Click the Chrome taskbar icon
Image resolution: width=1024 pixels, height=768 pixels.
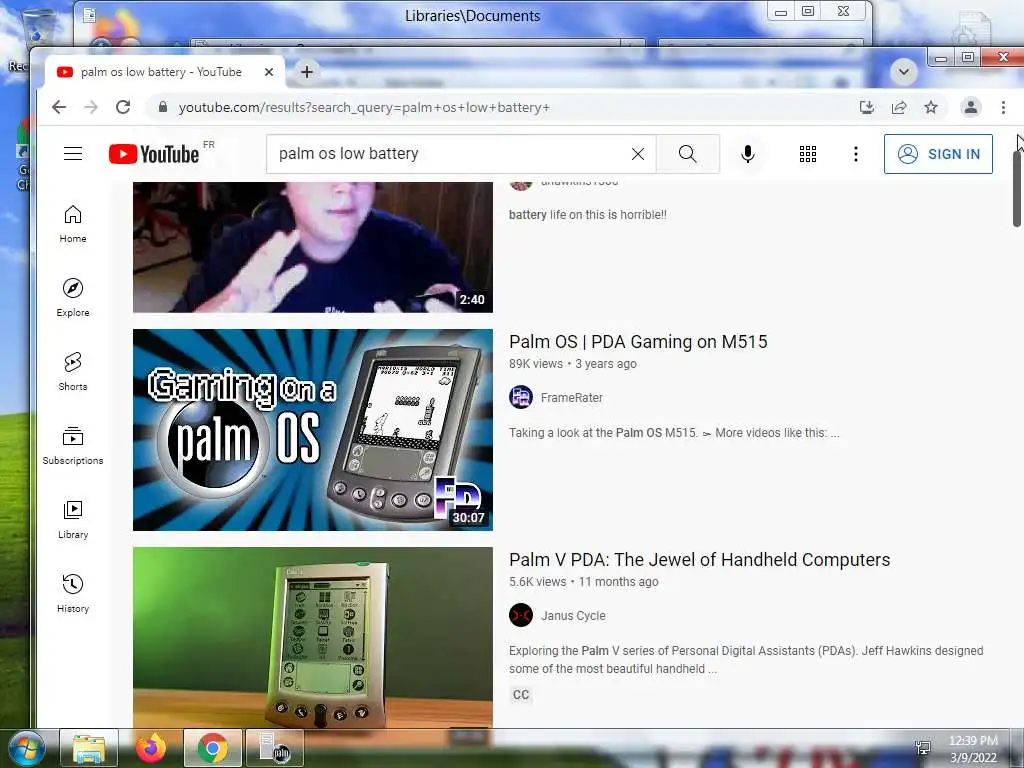point(212,748)
